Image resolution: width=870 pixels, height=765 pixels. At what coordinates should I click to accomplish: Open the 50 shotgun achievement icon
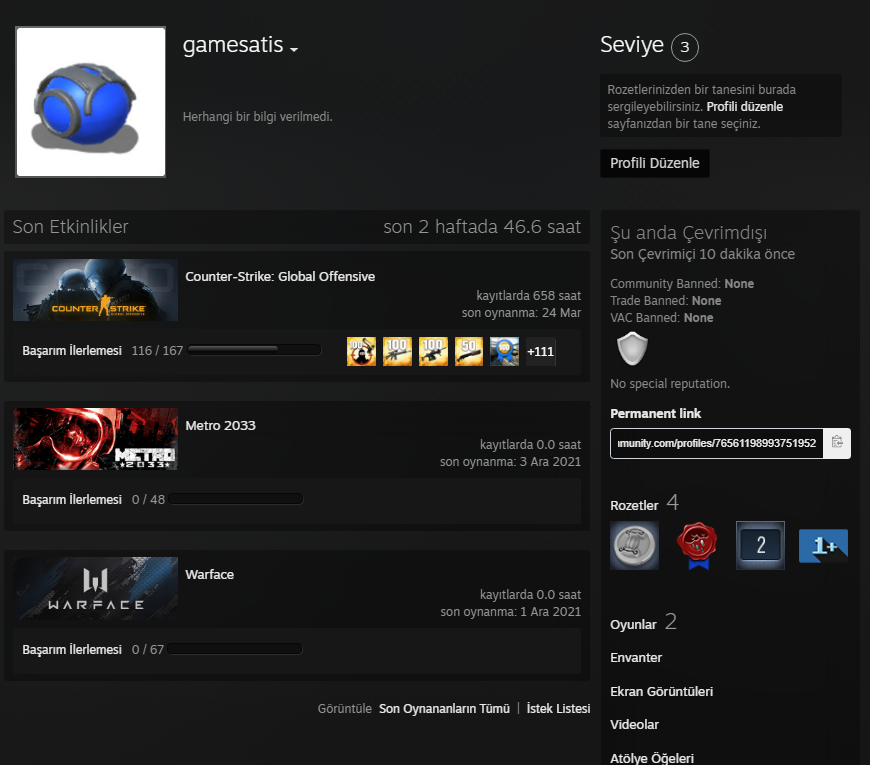pyautogui.click(x=469, y=351)
